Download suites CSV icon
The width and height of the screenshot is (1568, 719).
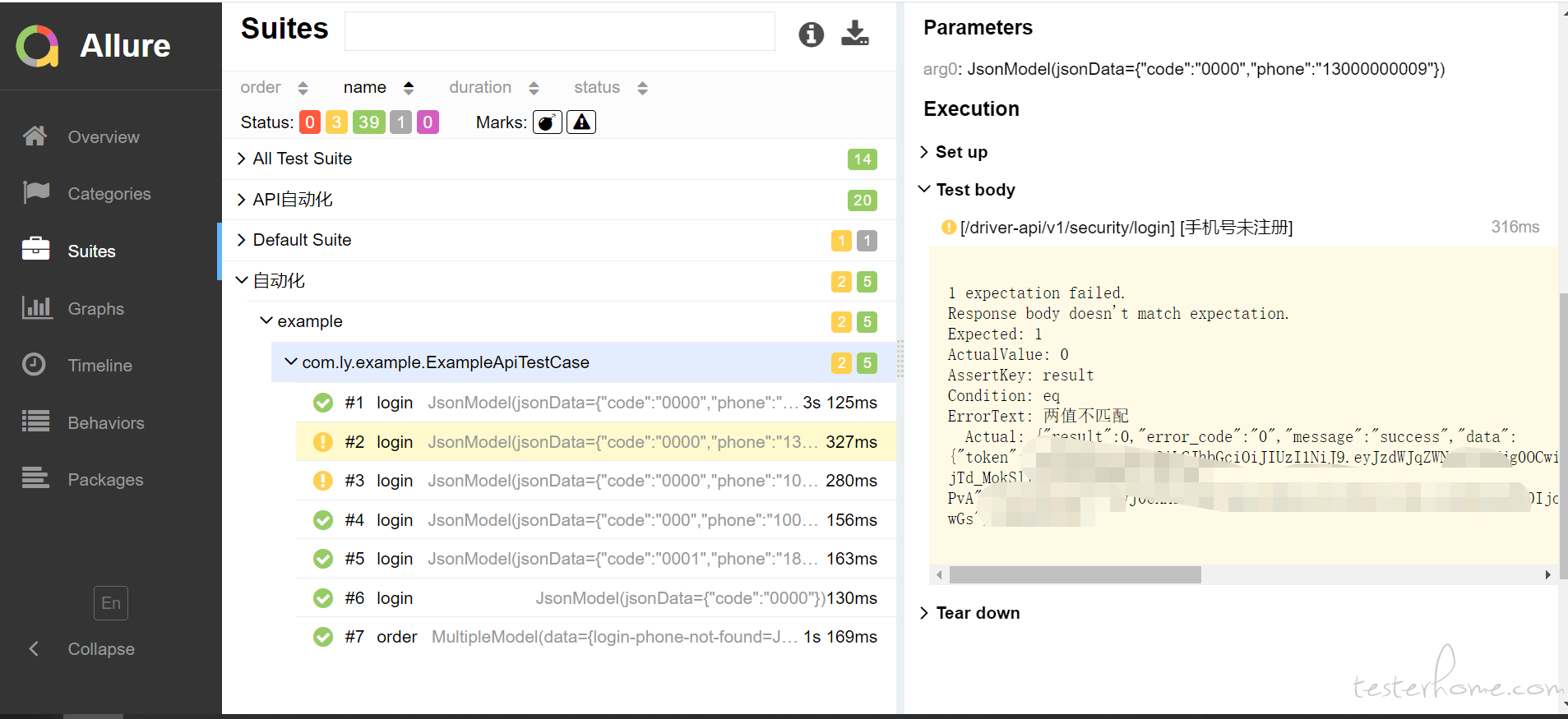click(x=855, y=34)
